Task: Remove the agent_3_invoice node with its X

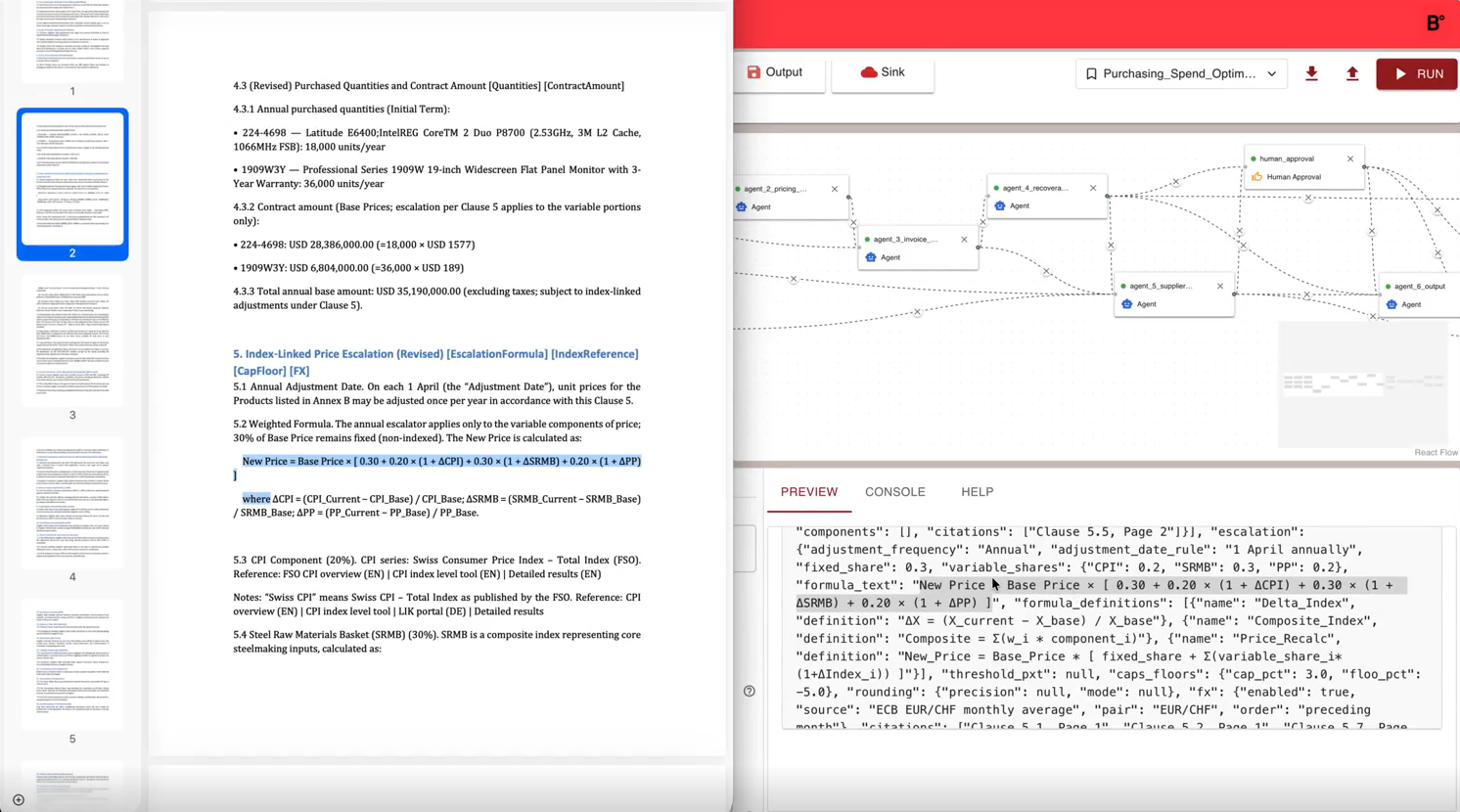Action: 964,240
